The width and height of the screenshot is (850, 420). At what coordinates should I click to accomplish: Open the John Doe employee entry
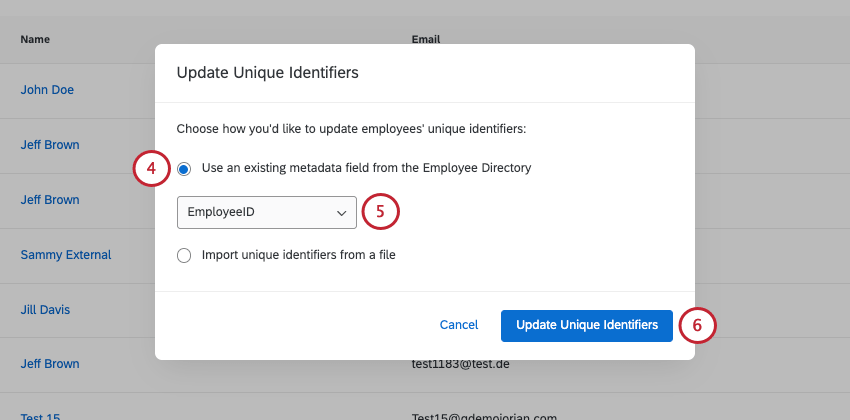tap(47, 90)
